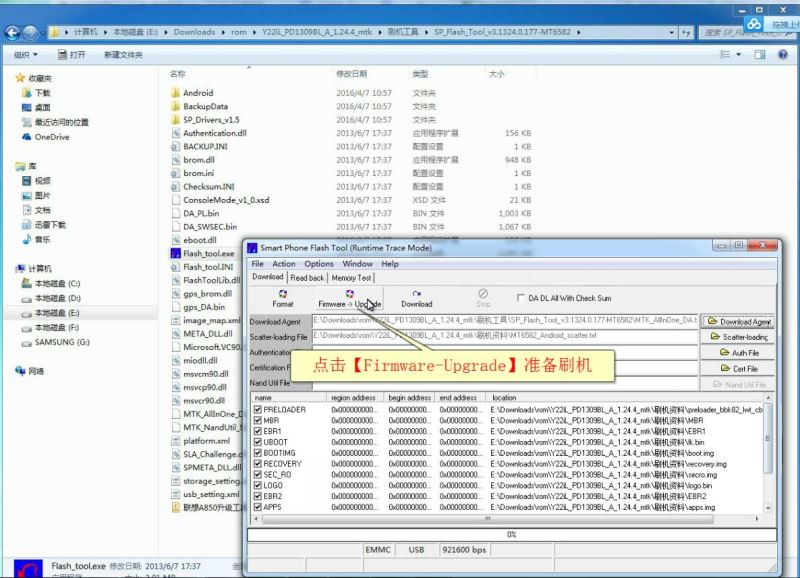Click the Auth File button
Image resolution: width=800 pixels, height=578 pixels.
tap(739, 353)
